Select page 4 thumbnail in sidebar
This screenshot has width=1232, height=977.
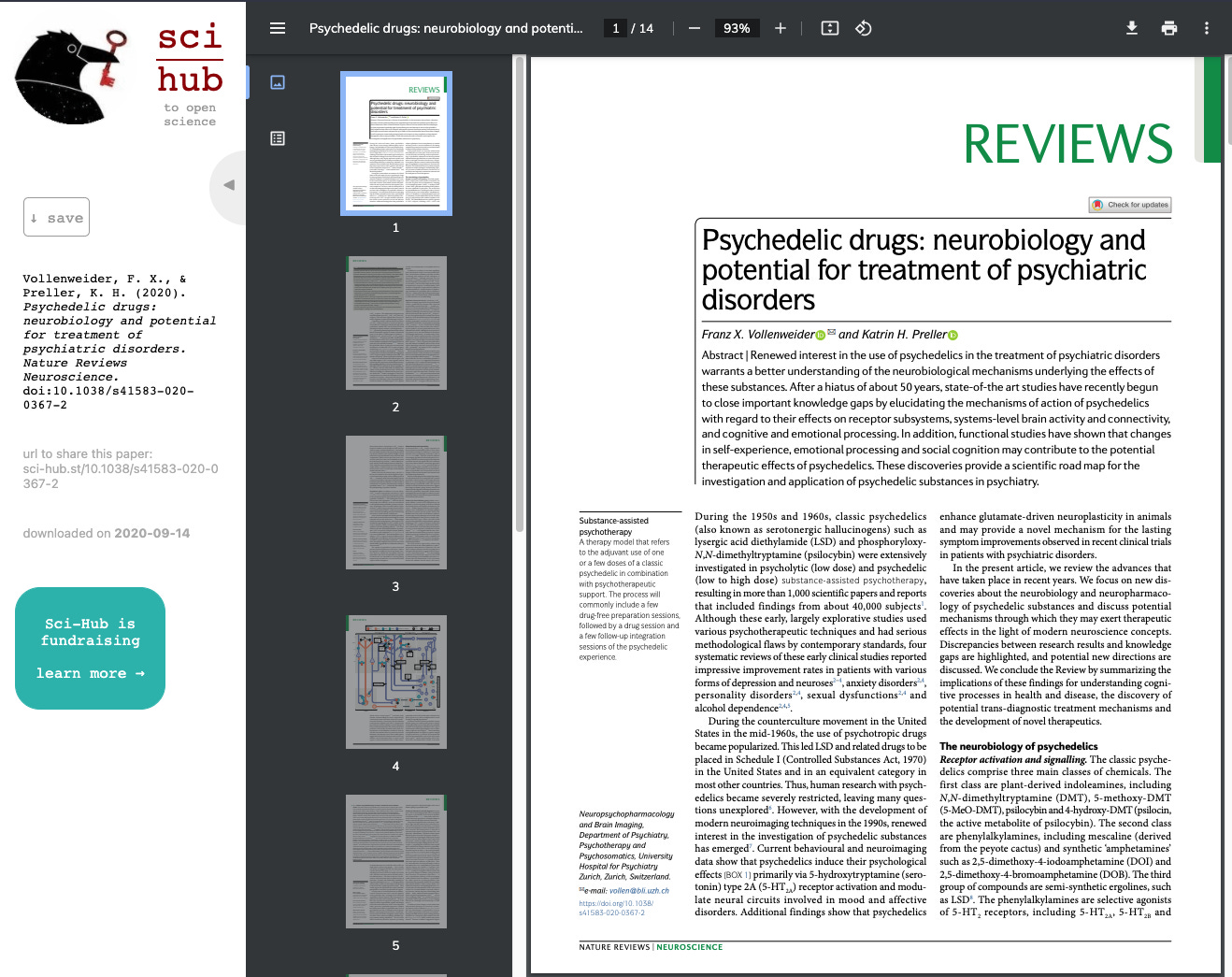tap(395, 682)
